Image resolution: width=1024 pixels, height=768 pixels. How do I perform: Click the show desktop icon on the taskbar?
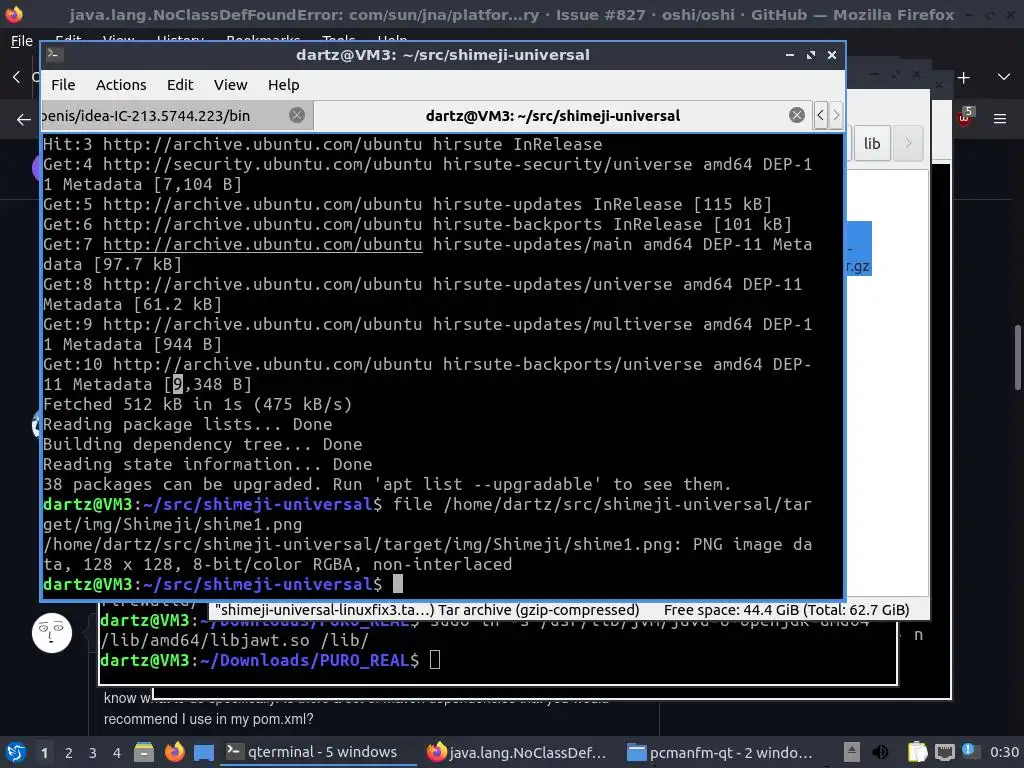[204, 752]
